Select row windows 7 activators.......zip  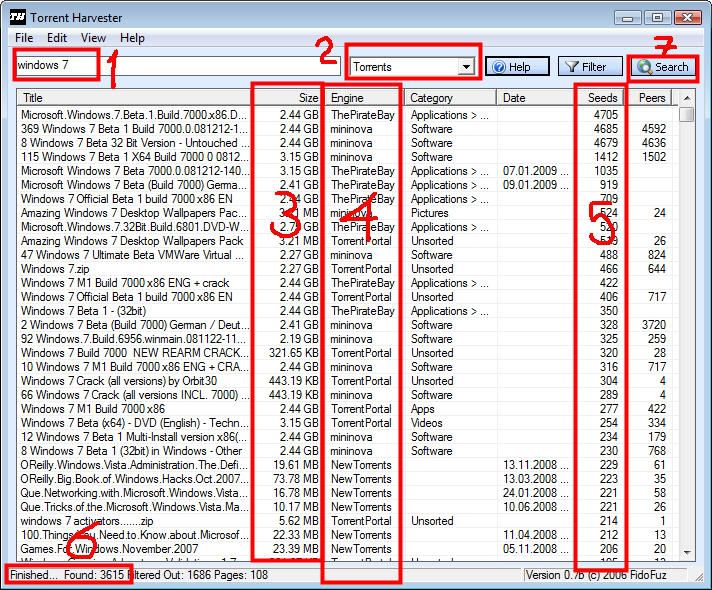[345, 521]
